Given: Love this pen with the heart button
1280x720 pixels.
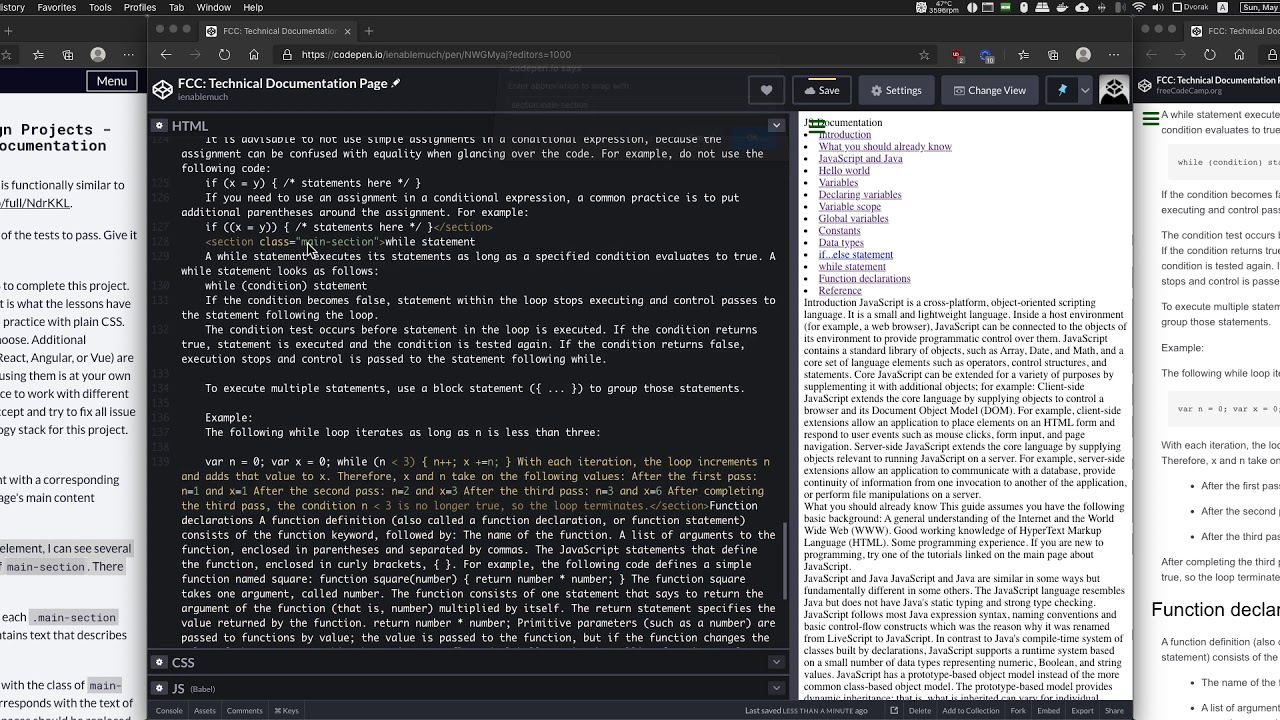Looking at the screenshot, I should pyautogui.click(x=766, y=90).
